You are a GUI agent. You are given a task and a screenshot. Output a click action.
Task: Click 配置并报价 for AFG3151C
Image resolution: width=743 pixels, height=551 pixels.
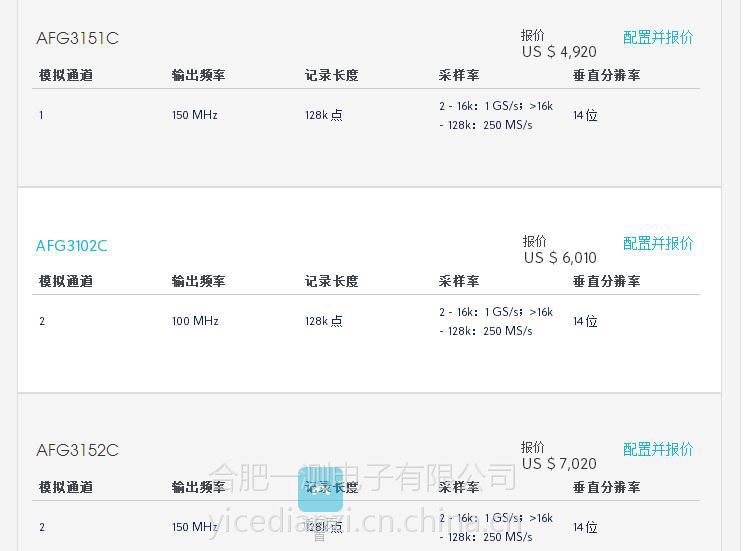pos(658,37)
